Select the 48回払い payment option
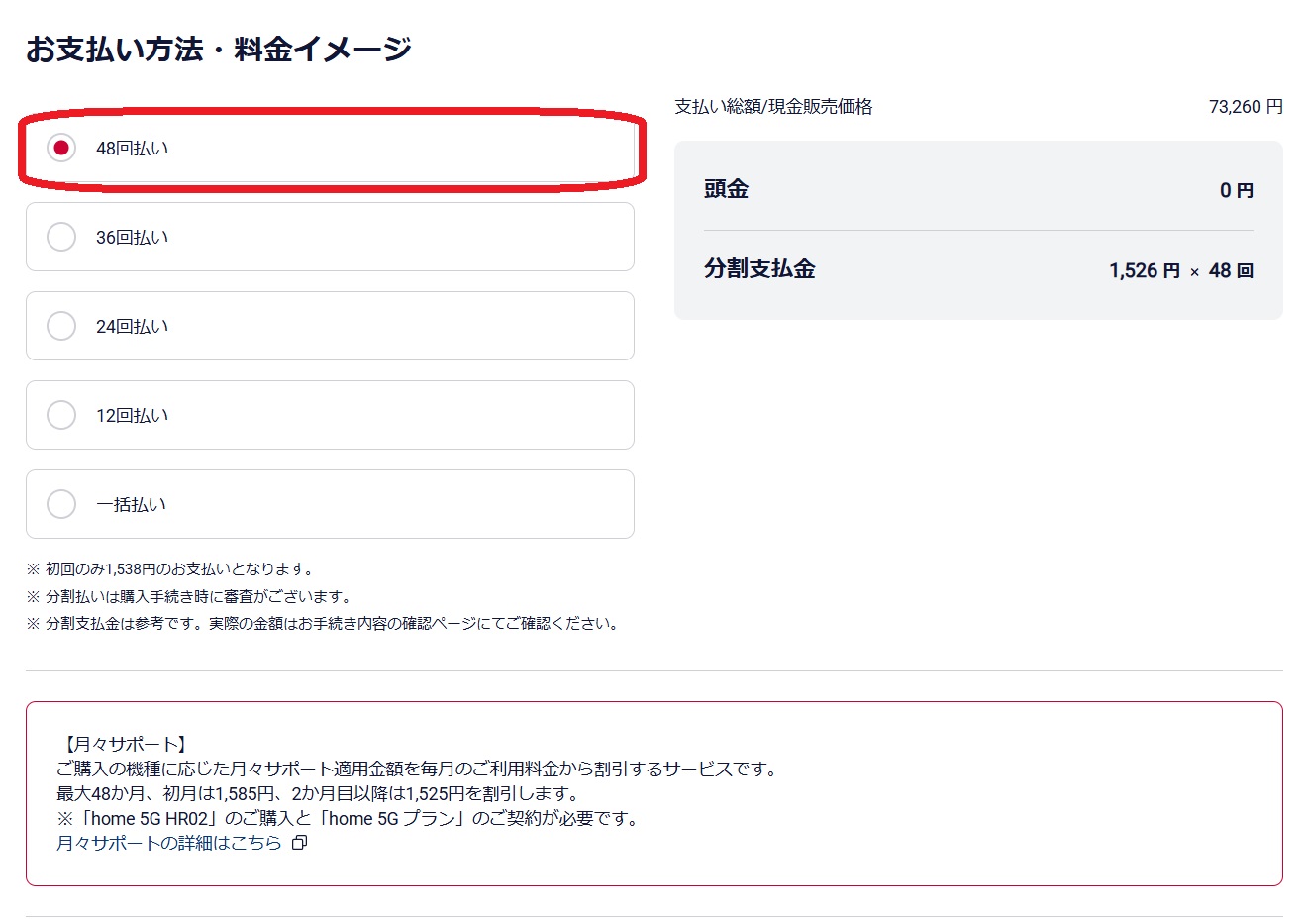This screenshot has width=1306, height=924. [x=330, y=148]
